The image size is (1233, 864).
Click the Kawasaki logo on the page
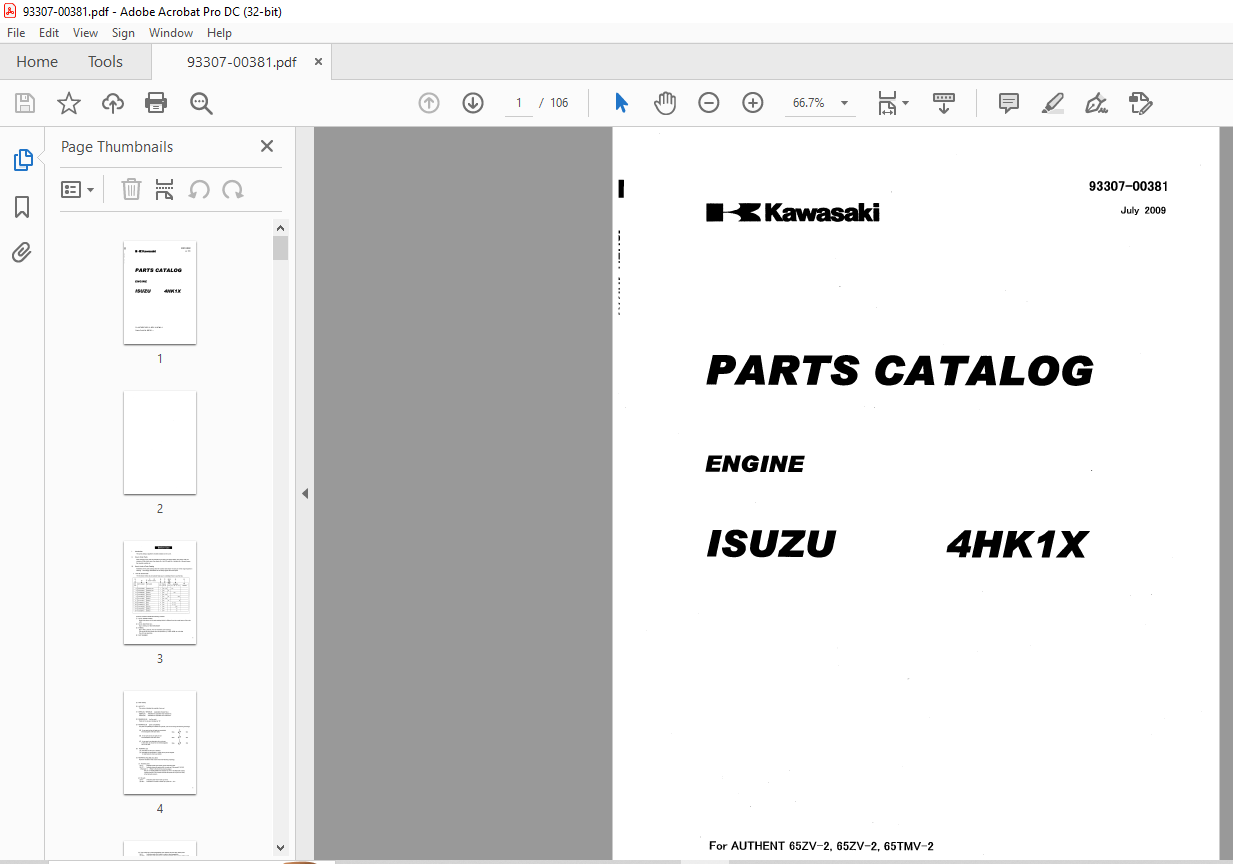(793, 212)
